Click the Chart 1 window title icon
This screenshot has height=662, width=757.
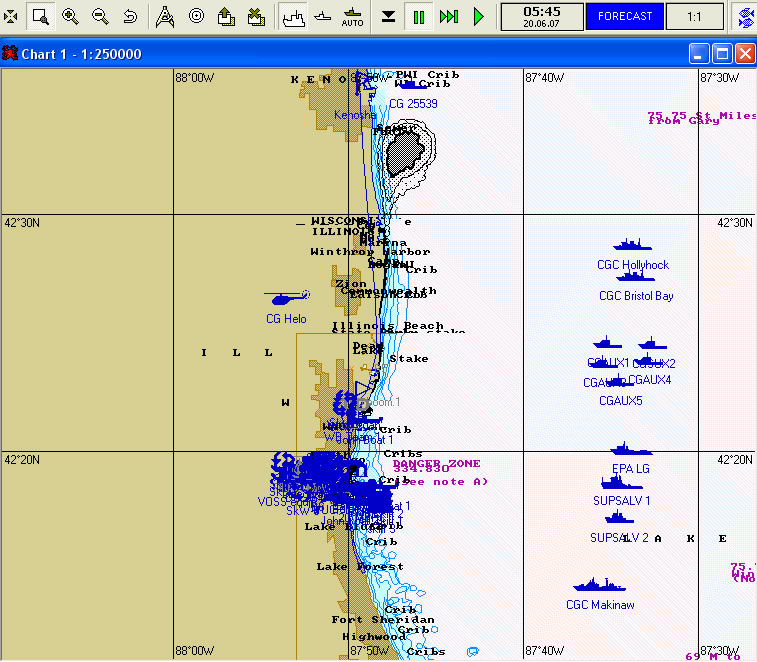(x=10, y=53)
